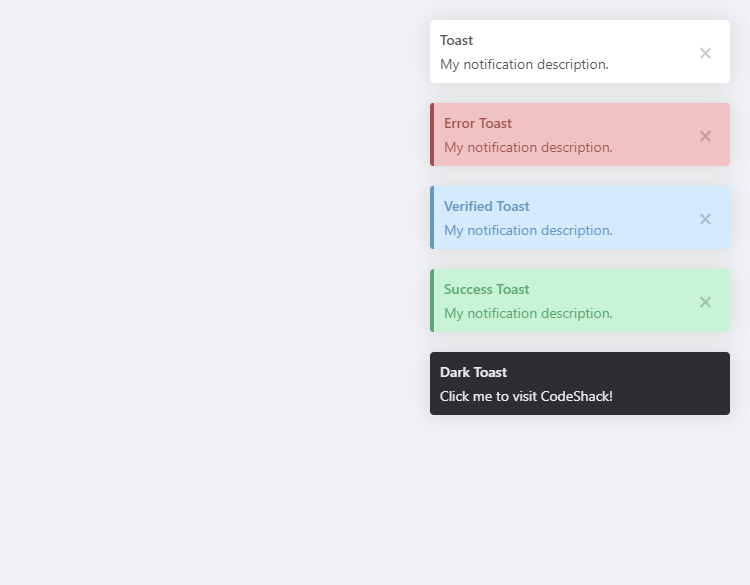The height and width of the screenshot is (585, 750).
Task: Close the Error Toast with its X
Action: (x=705, y=136)
